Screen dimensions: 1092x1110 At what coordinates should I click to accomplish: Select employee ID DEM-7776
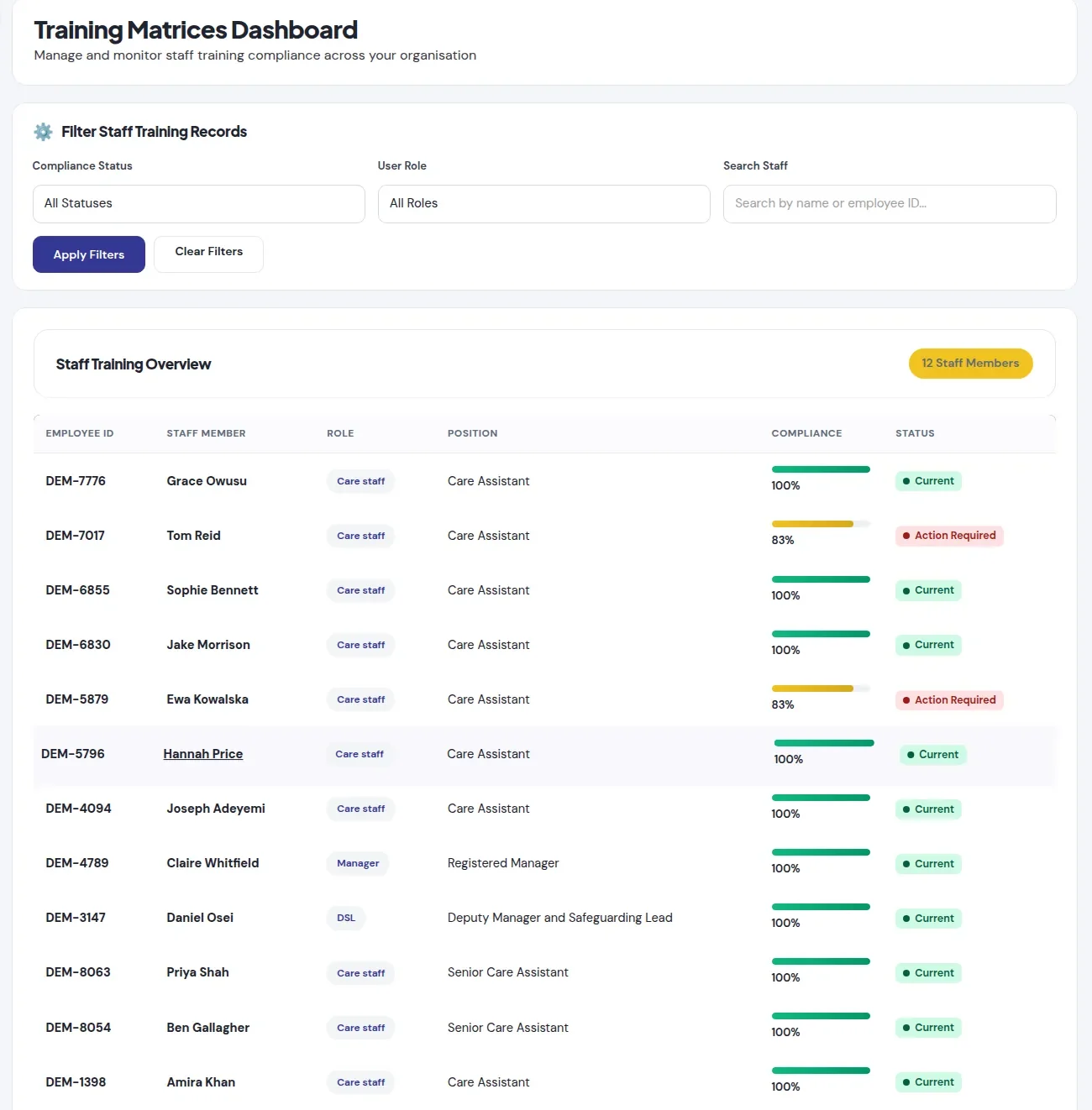[x=76, y=481]
